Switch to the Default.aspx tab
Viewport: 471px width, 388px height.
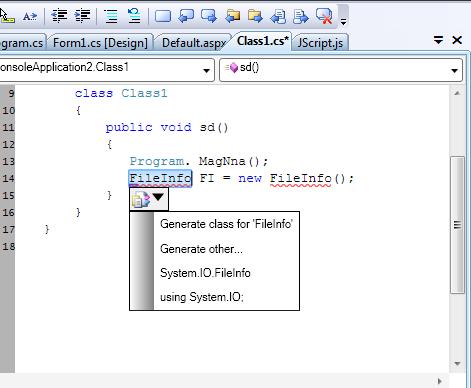coord(194,43)
